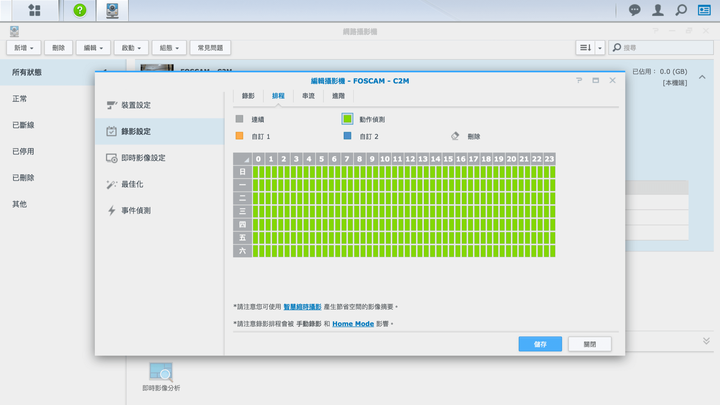Select the 六 Saturday row header
This screenshot has height=405, width=720.
tap(242, 251)
